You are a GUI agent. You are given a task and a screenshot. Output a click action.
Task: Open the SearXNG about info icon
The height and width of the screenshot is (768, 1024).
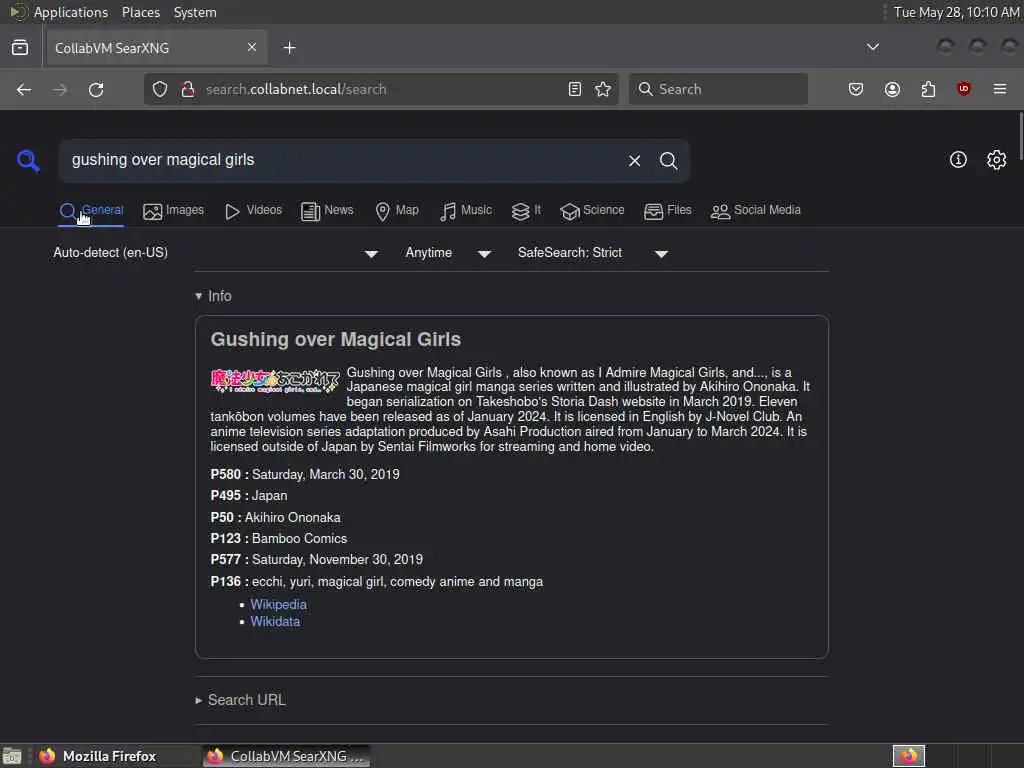pyautogui.click(x=958, y=160)
